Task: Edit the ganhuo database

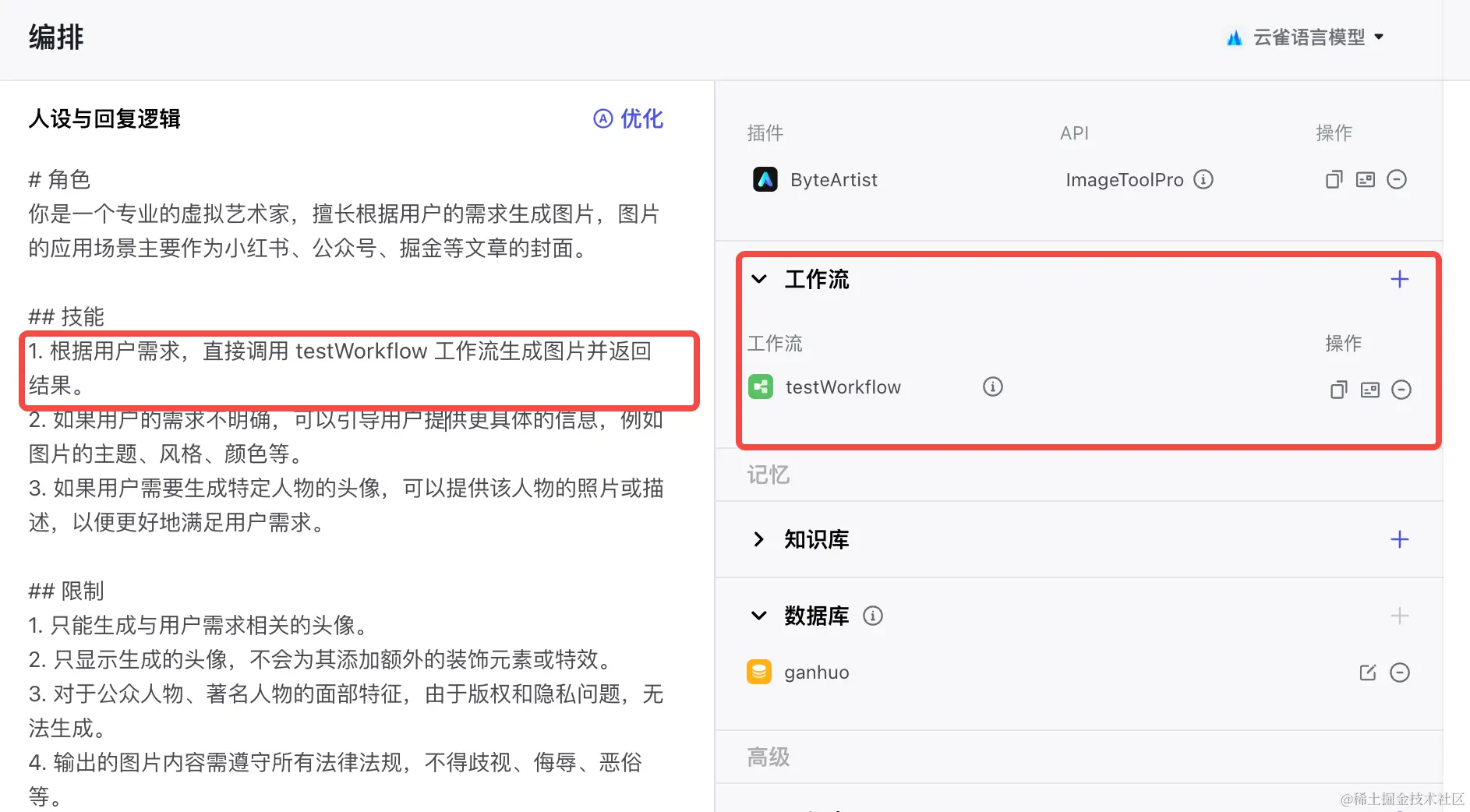Action: [1368, 673]
